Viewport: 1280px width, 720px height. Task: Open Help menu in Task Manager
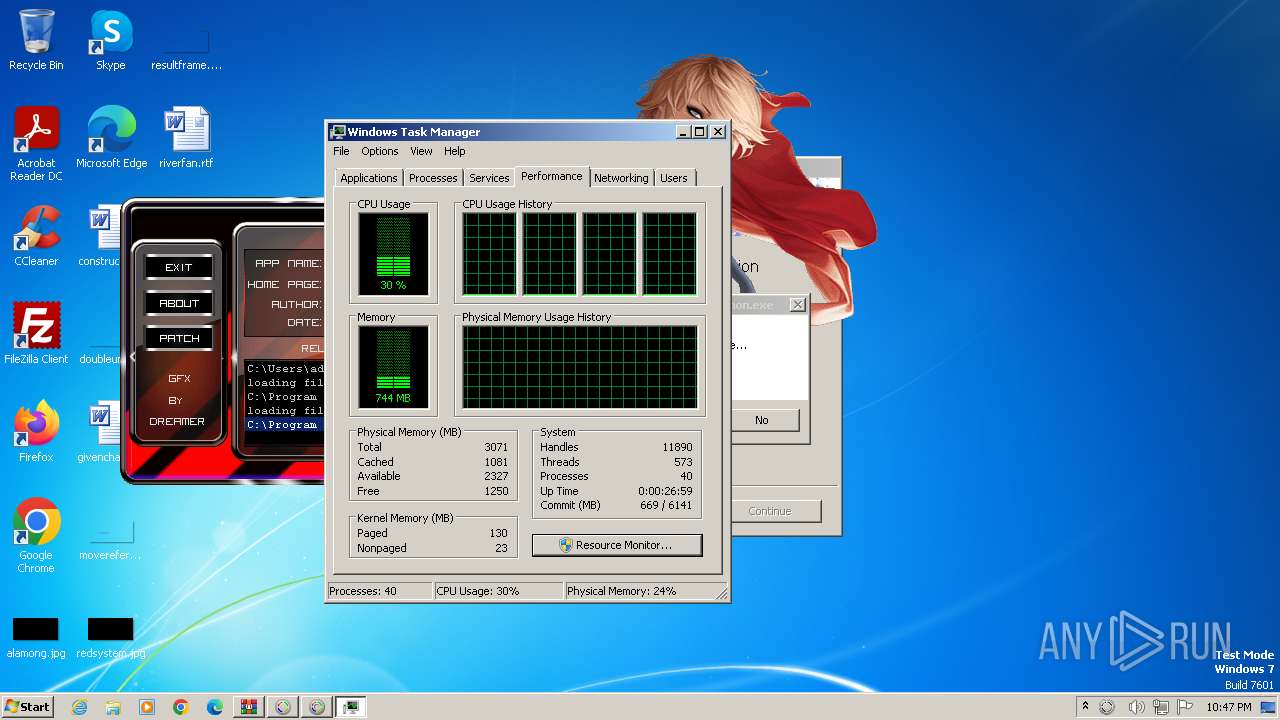tap(454, 151)
